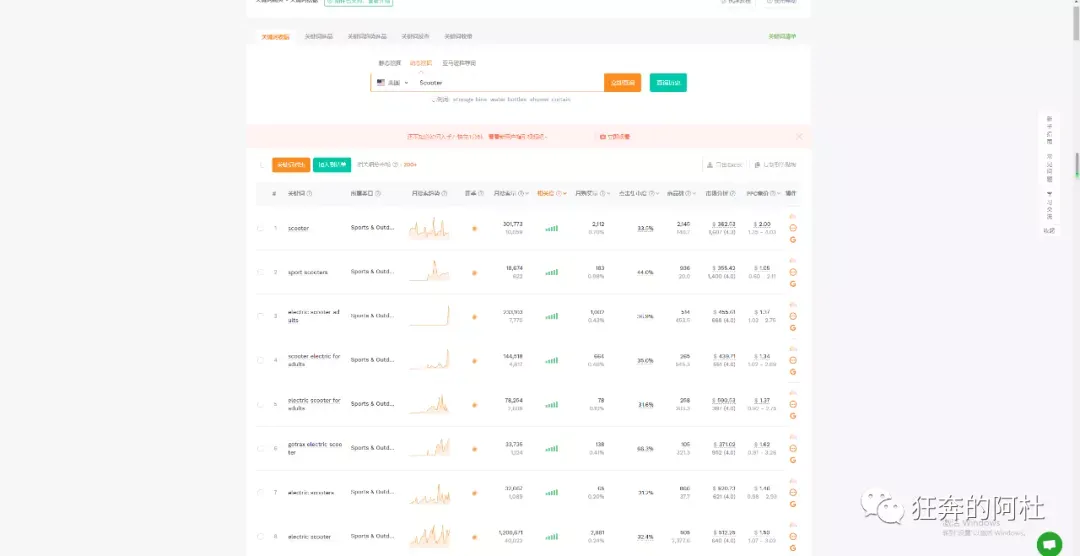Click top chart icon in gotrax electric scooter row
Viewport: 1080px width, 556px height.
pos(793,436)
